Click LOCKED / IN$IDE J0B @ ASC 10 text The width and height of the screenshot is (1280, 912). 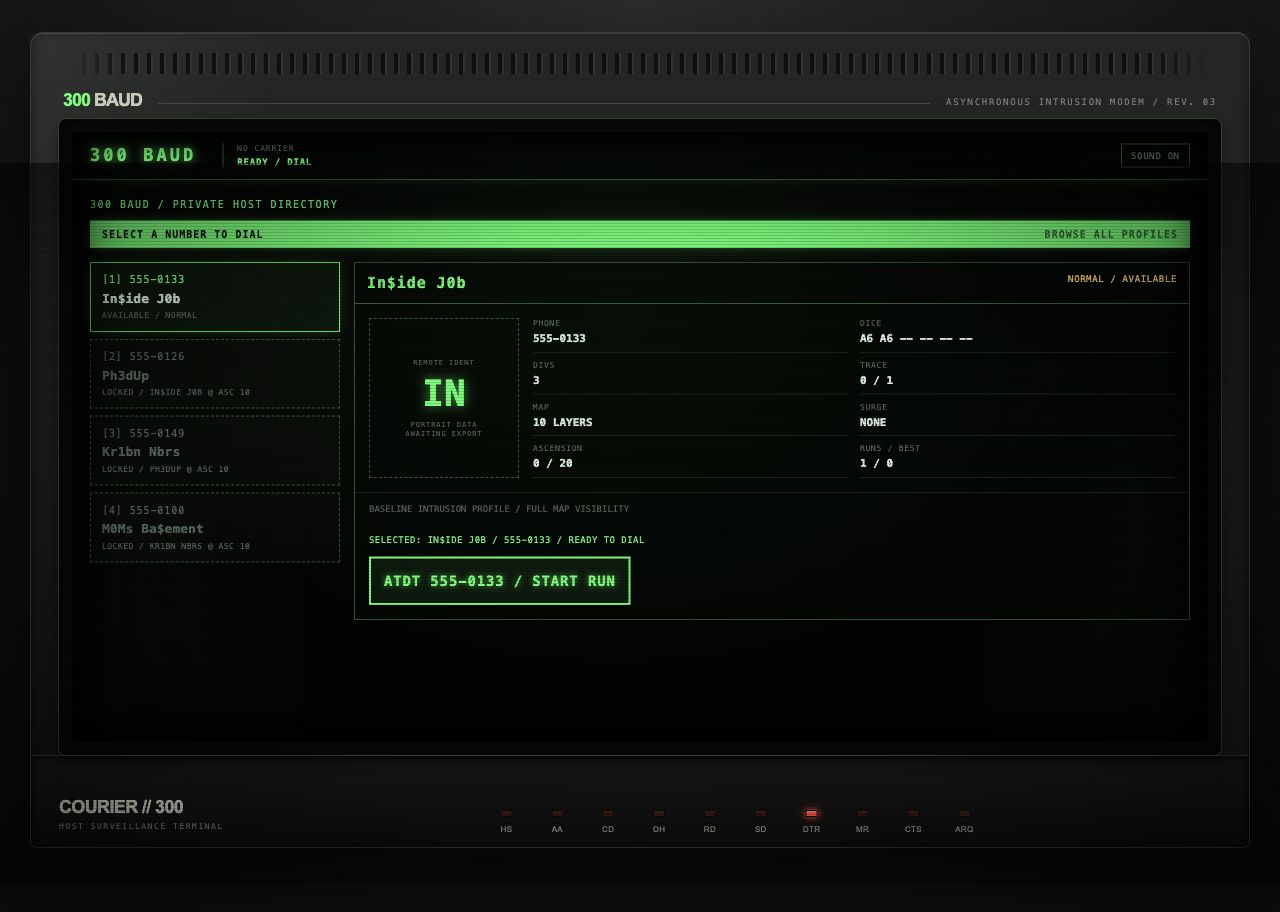(x=176, y=392)
